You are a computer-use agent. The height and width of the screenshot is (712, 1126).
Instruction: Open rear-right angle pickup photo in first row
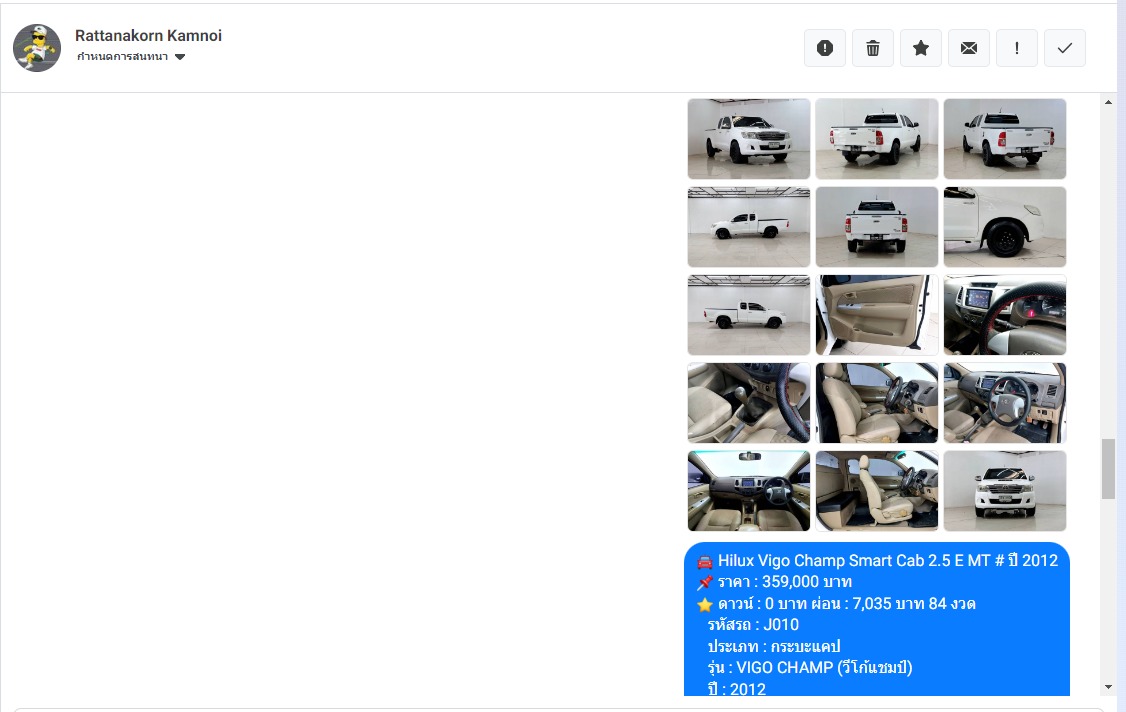click(x=1005, y=139)
